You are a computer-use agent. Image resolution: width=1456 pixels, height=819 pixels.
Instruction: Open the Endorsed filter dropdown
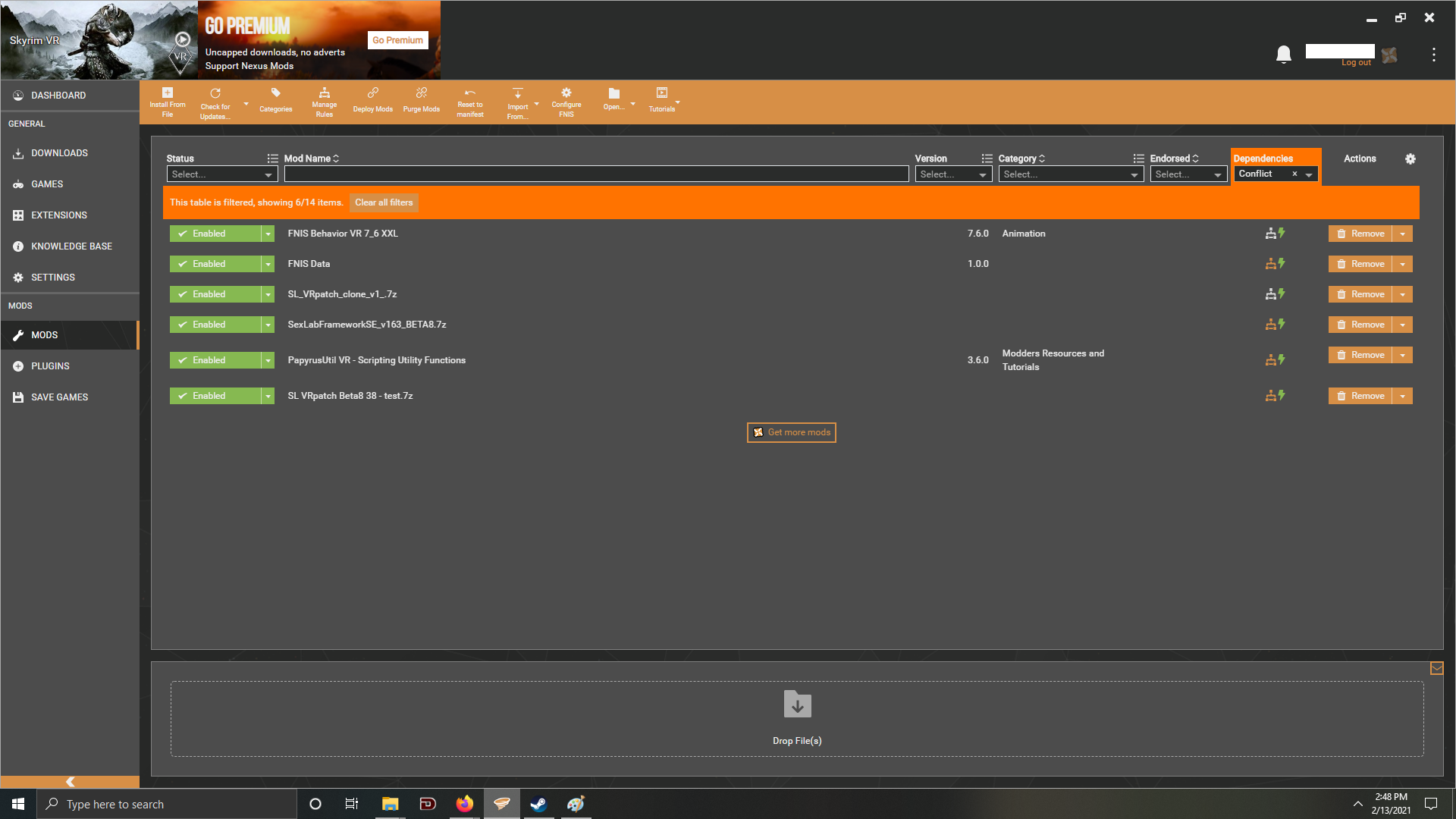[x=1188, y=174]
